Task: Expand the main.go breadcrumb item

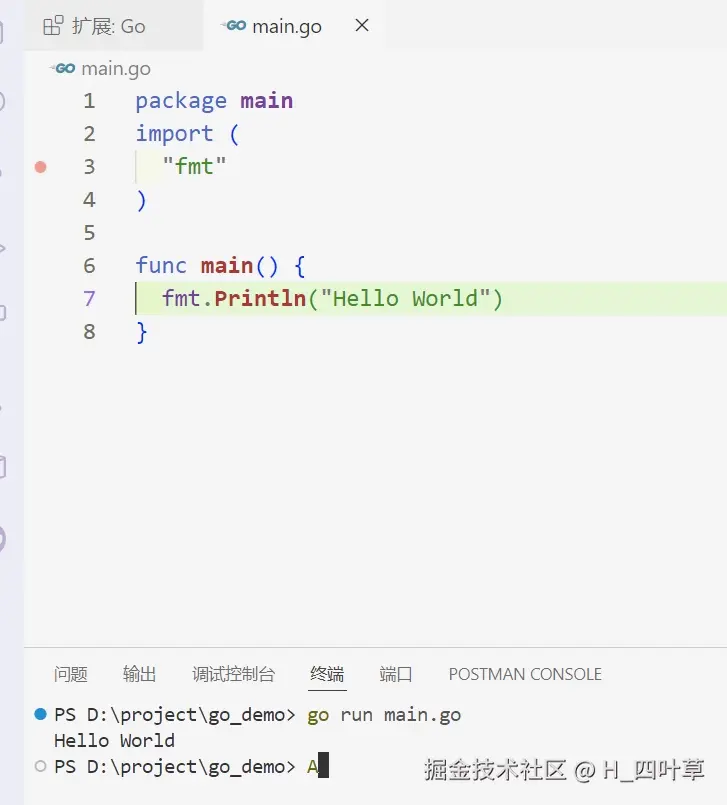Action: (x=115, y=68)
